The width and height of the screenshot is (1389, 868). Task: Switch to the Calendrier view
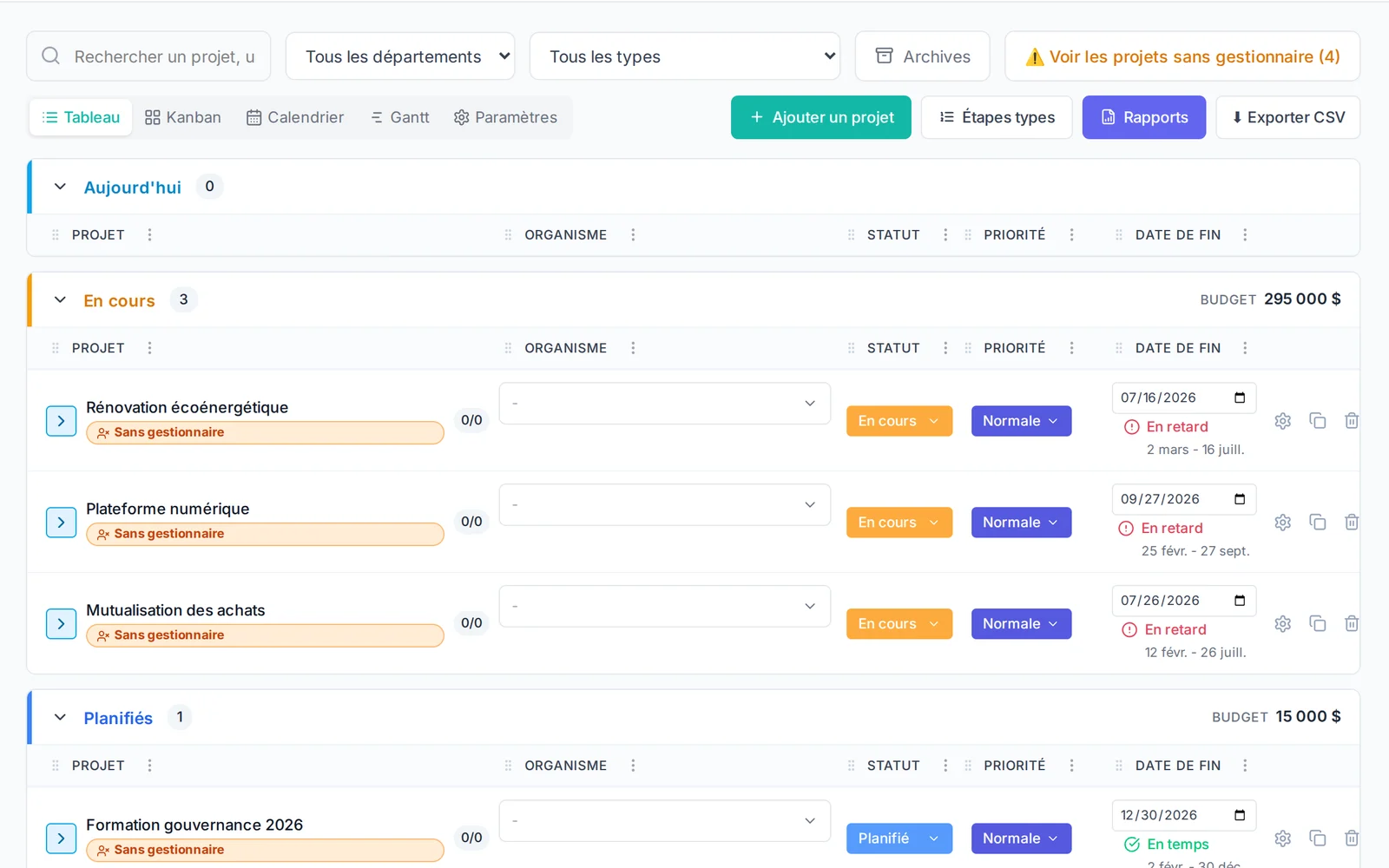(x=295, y=117)
